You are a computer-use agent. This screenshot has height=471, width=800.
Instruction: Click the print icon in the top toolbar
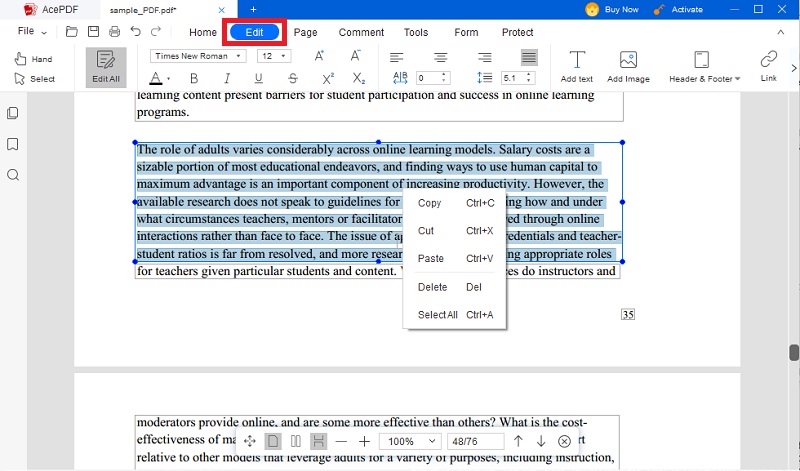pyautogui.click(x=114, y=32)
